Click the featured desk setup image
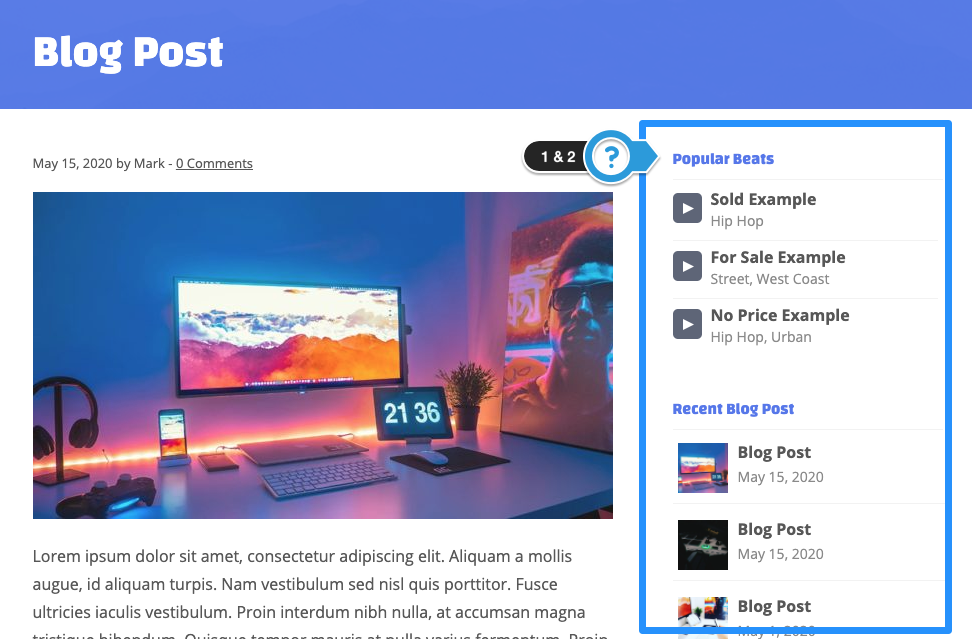The height and width of the screenshot is (639, 972). pyautogui.click(x=323, y=355)
